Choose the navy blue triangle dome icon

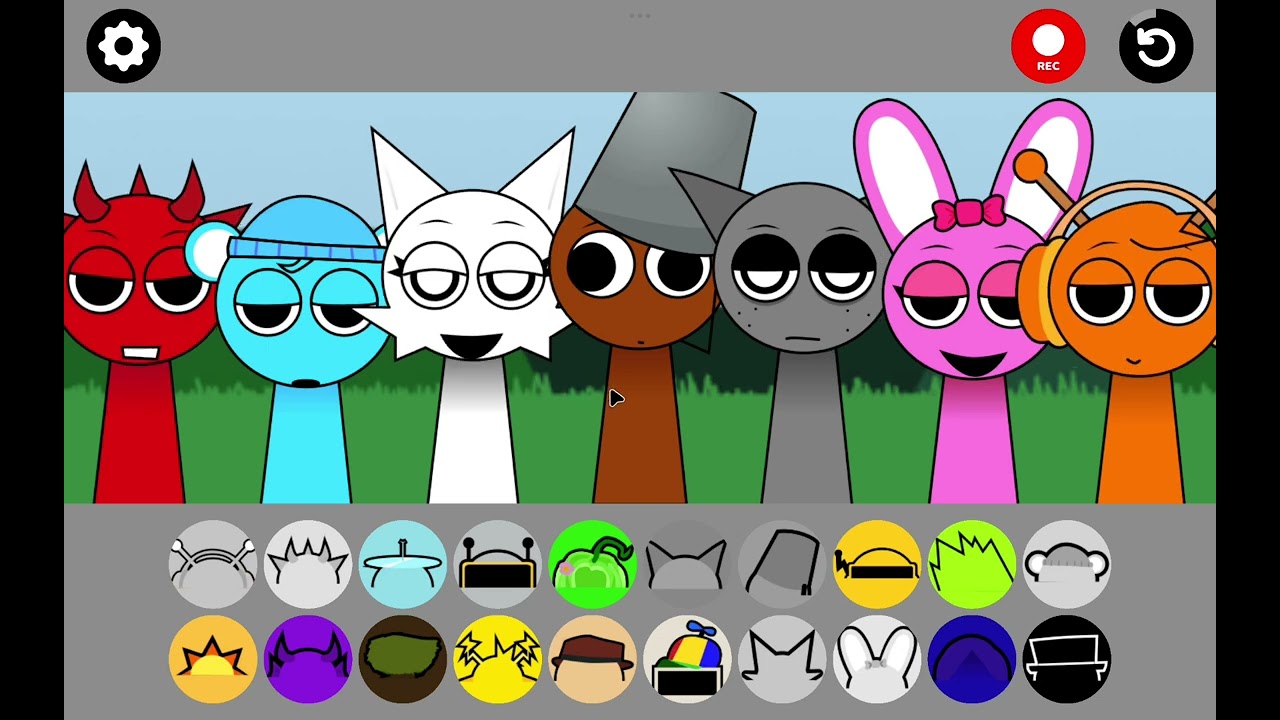972,659
